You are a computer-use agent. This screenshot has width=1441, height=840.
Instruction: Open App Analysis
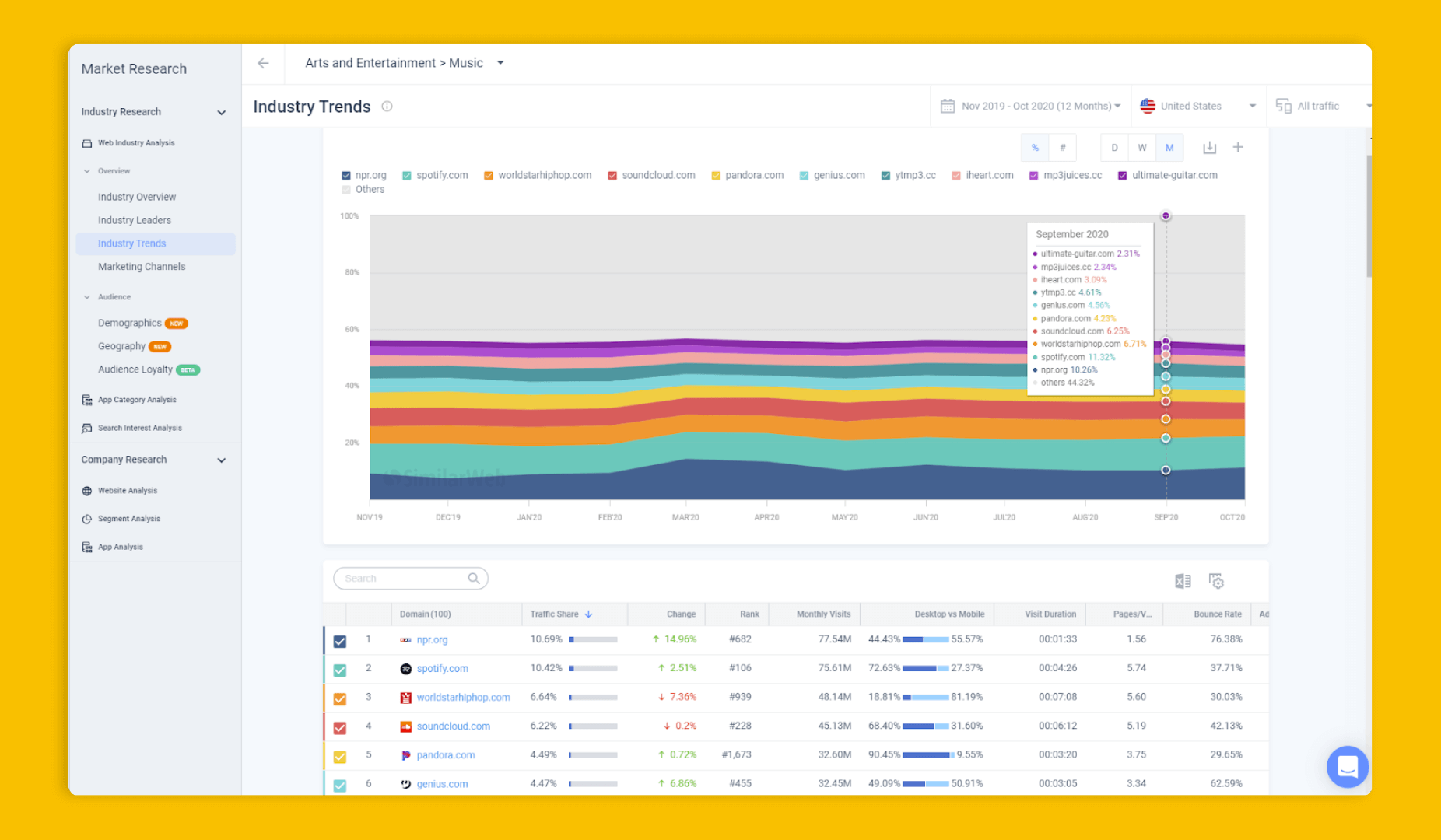coord(121,546)
